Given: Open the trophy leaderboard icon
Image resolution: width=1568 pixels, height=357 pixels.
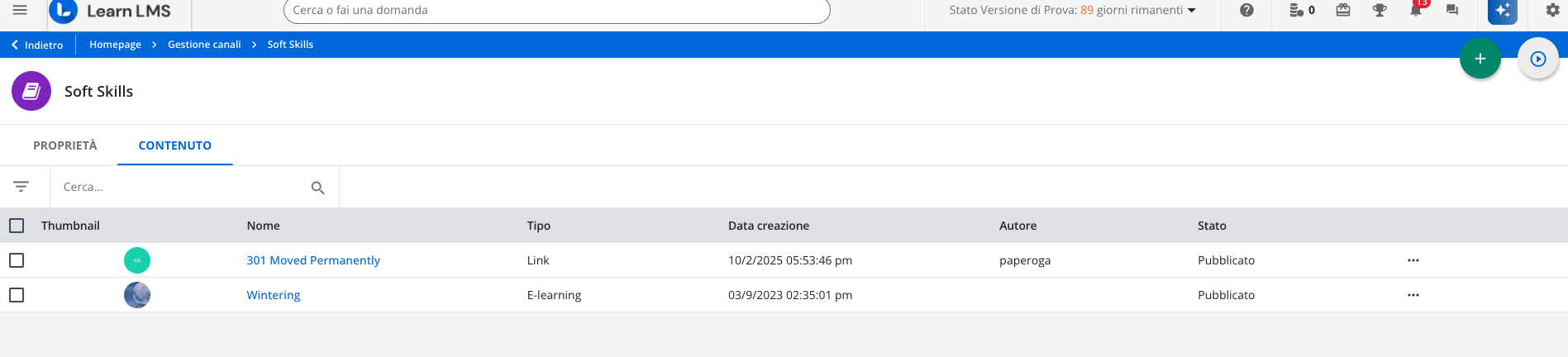Looking at the screenshot, I should (x=1380, y=10).
